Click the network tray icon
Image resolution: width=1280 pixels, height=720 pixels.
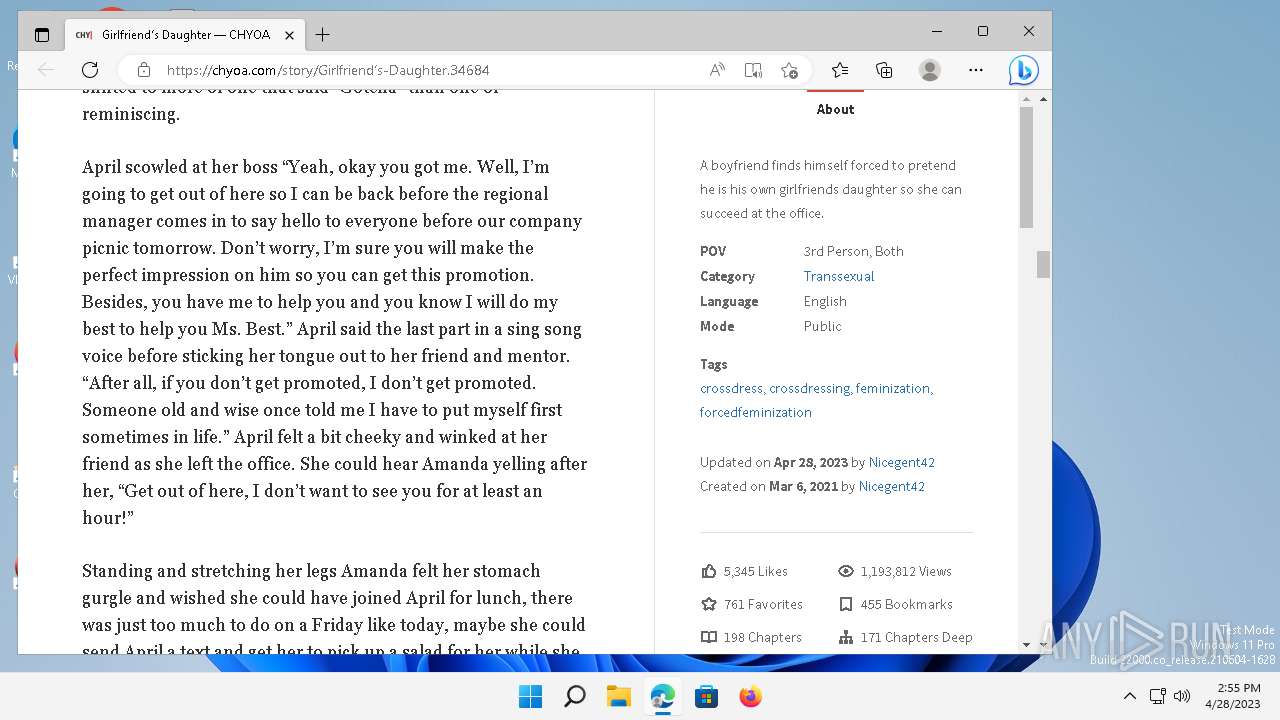[x=1158, y=696]
